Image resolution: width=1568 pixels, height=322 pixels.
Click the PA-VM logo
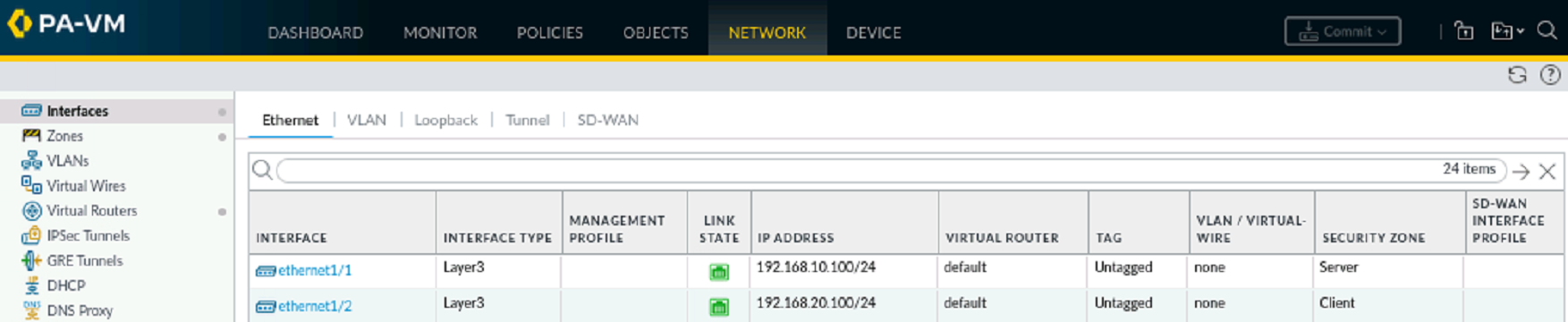(66, 23)
